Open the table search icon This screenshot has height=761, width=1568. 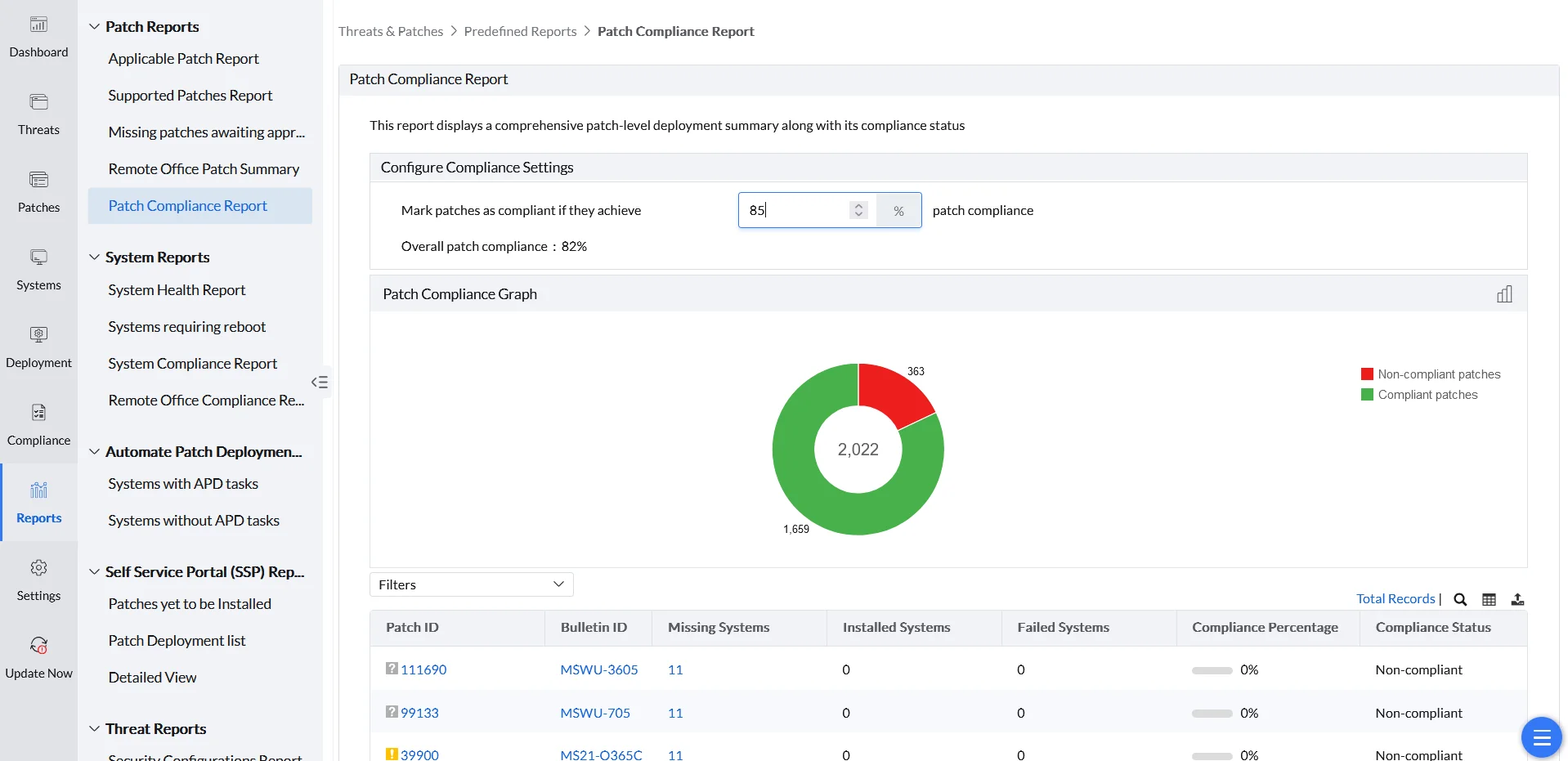[1460, 599]
